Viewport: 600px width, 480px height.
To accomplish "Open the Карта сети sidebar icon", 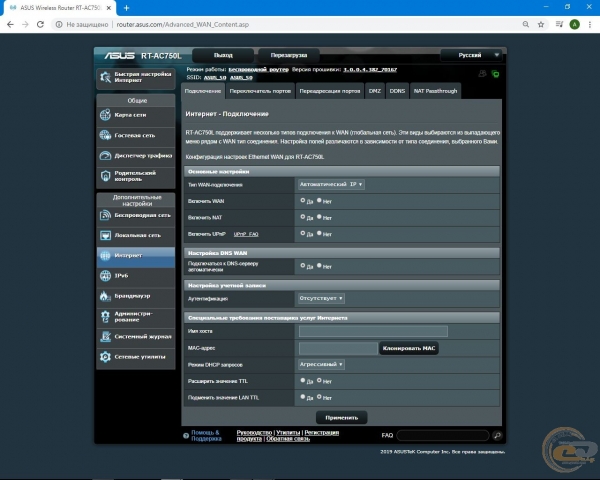I will click(x=106, y=115).
